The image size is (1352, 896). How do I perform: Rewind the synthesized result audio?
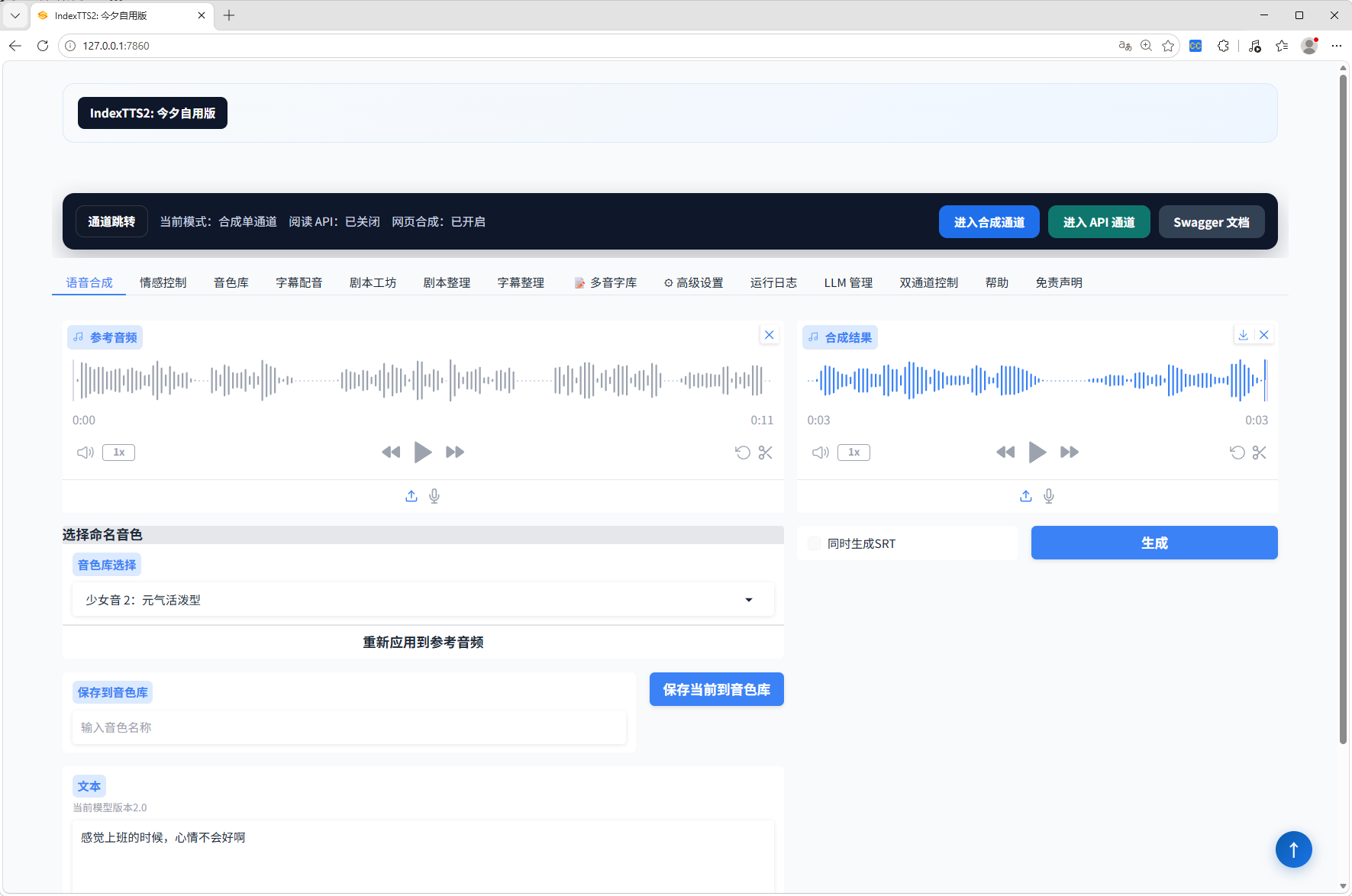click(x=1005, y=453)
